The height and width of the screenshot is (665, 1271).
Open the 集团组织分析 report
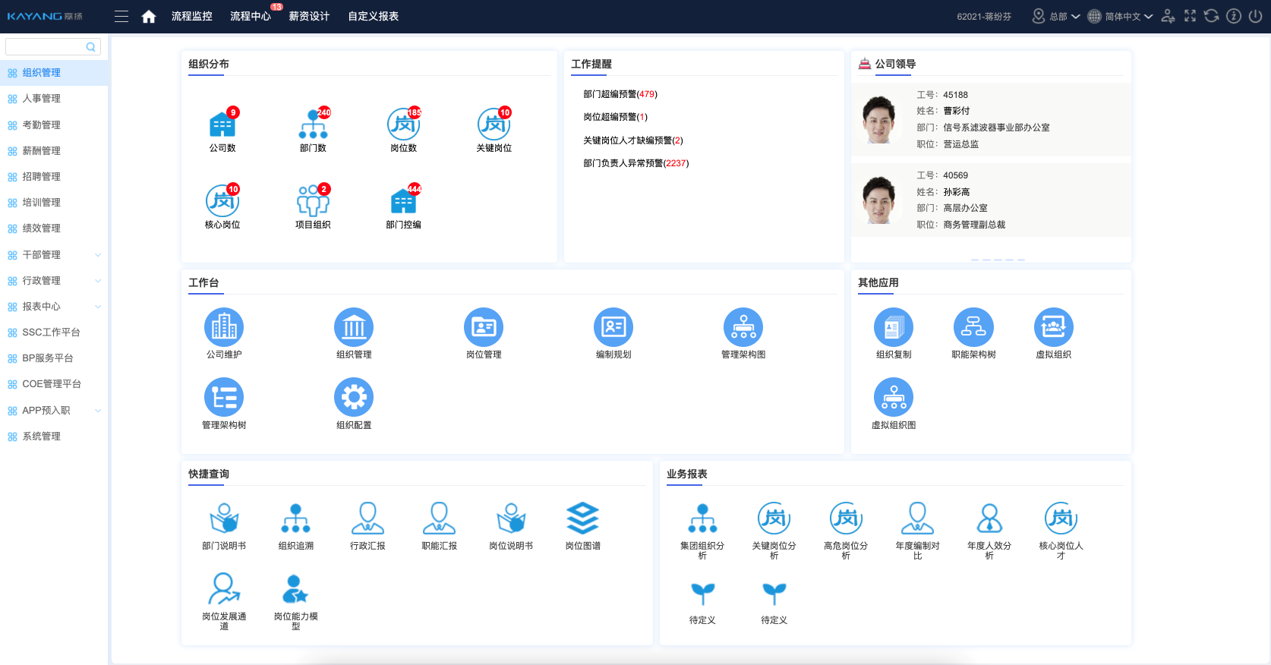(702, 519)
